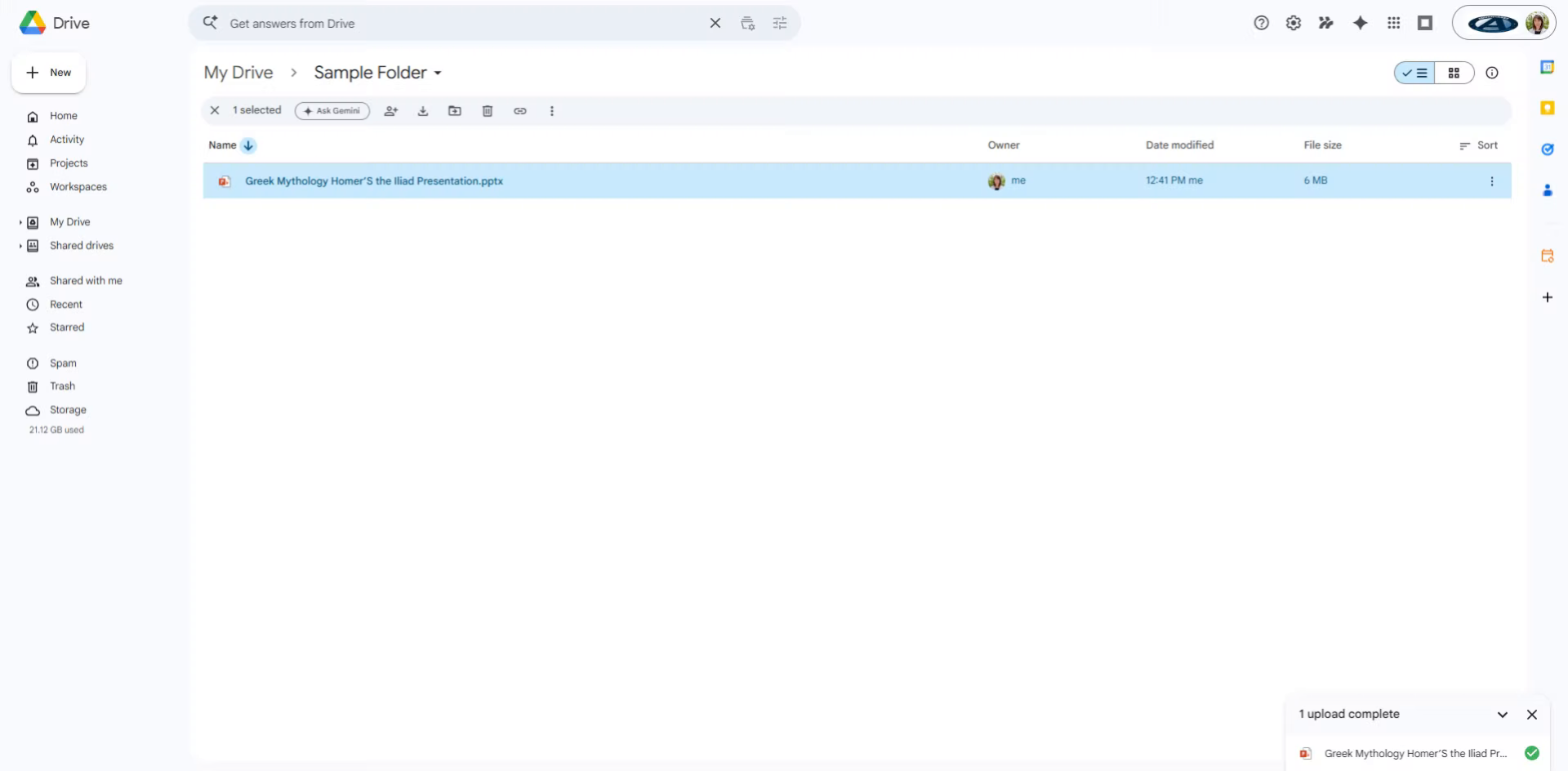Share the selected file icon
Image resolution: width=1568 pixels, height=771 pixels.
coord(391,111)
